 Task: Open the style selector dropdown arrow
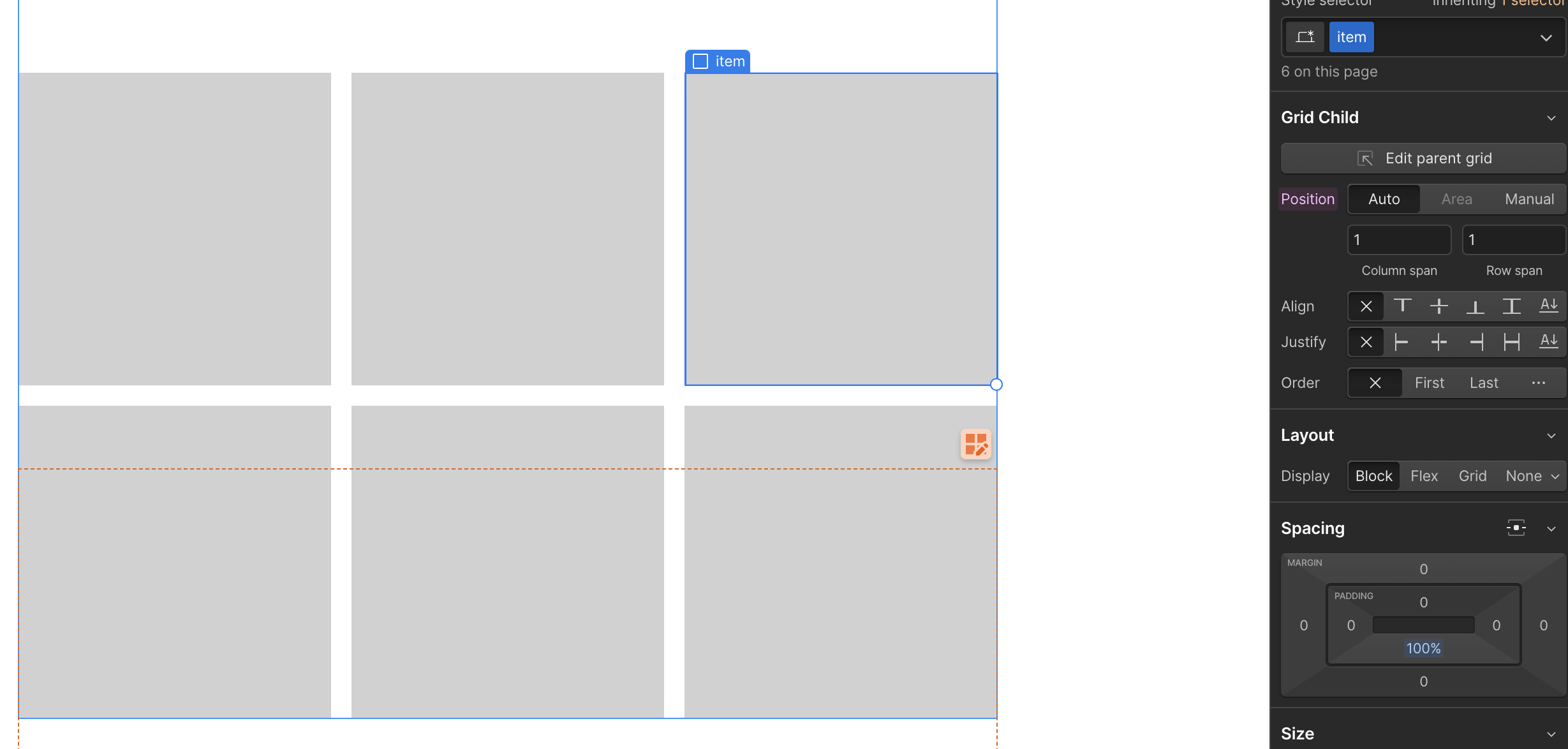pyautogui.click(x=1546, y=38)
